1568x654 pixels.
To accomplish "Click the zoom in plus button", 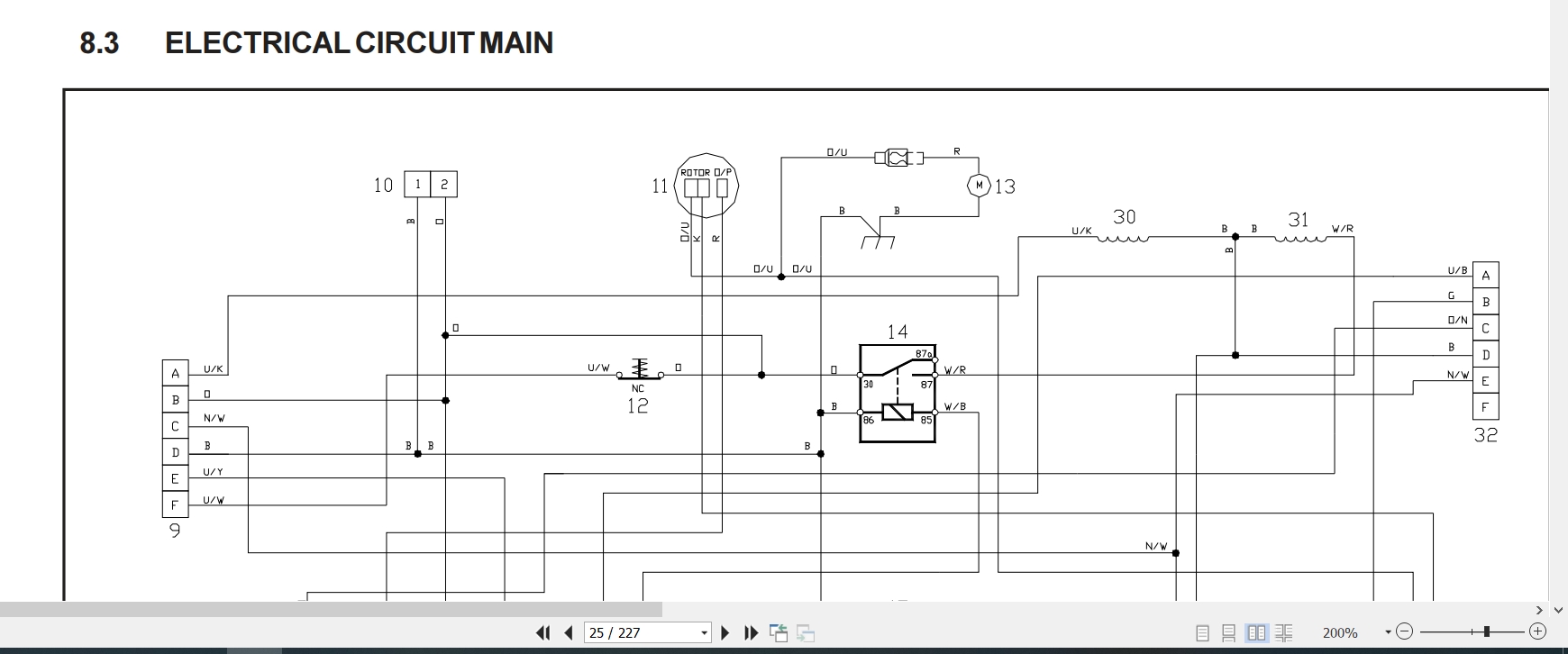I will (x=1537, y=632).
